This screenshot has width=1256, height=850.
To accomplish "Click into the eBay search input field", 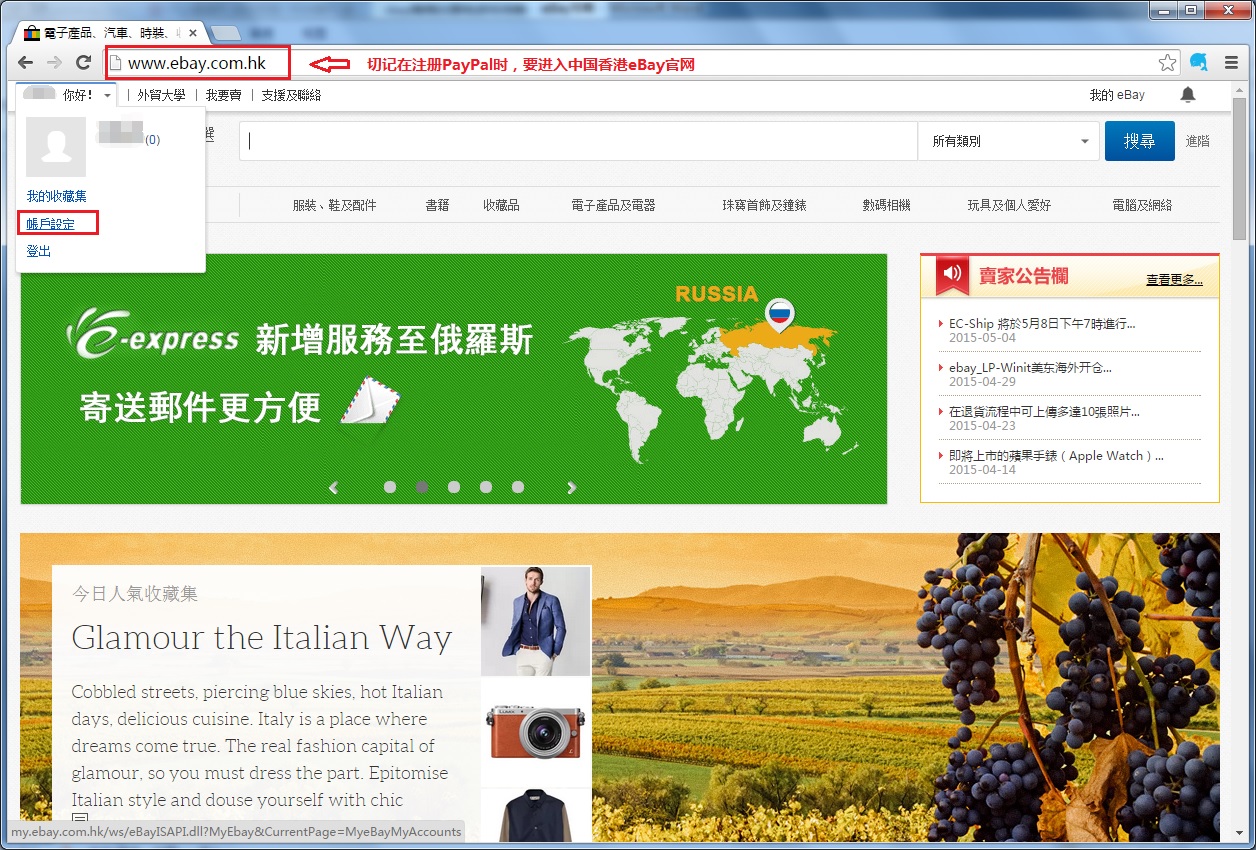I will [578, 141].
